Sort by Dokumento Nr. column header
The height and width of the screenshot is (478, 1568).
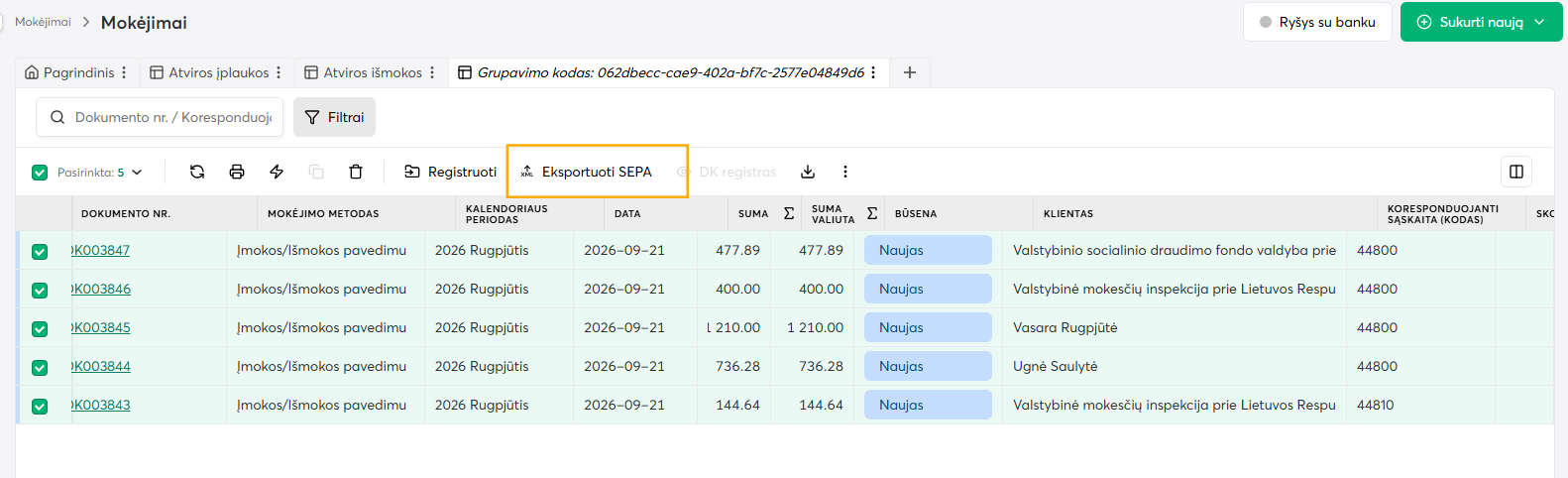coord(126,213)
